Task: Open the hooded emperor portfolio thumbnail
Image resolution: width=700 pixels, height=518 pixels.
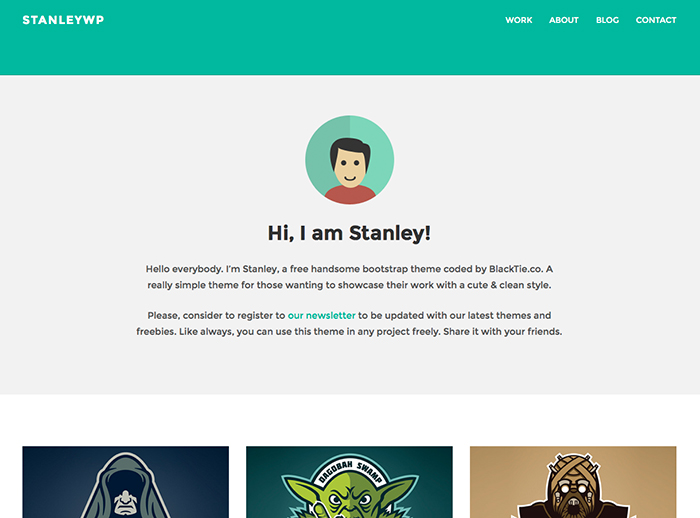Action: 125,482
